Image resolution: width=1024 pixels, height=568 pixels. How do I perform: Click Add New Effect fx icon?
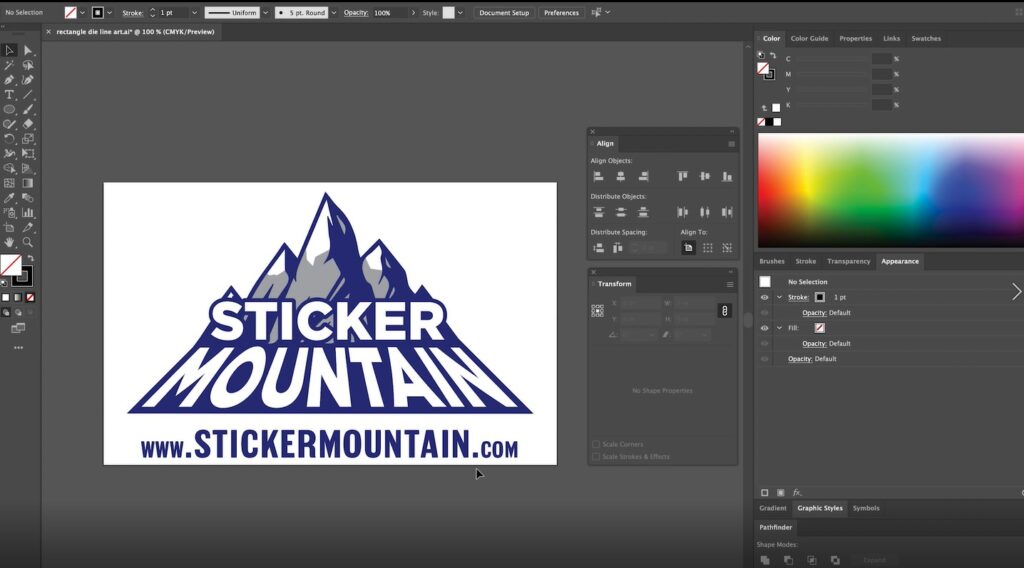pyautogui.click(x=797, y=493)
